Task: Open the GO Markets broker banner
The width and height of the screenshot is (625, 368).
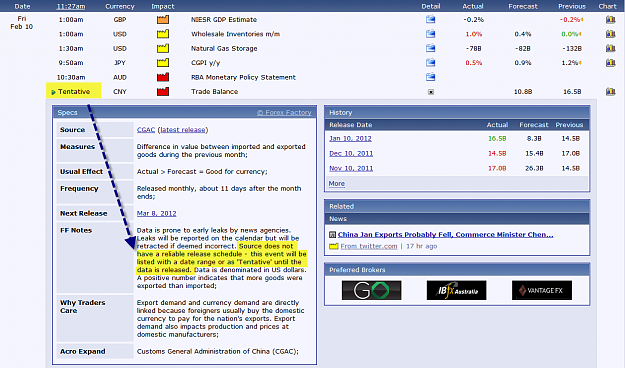Action: (x=371, y=290)
